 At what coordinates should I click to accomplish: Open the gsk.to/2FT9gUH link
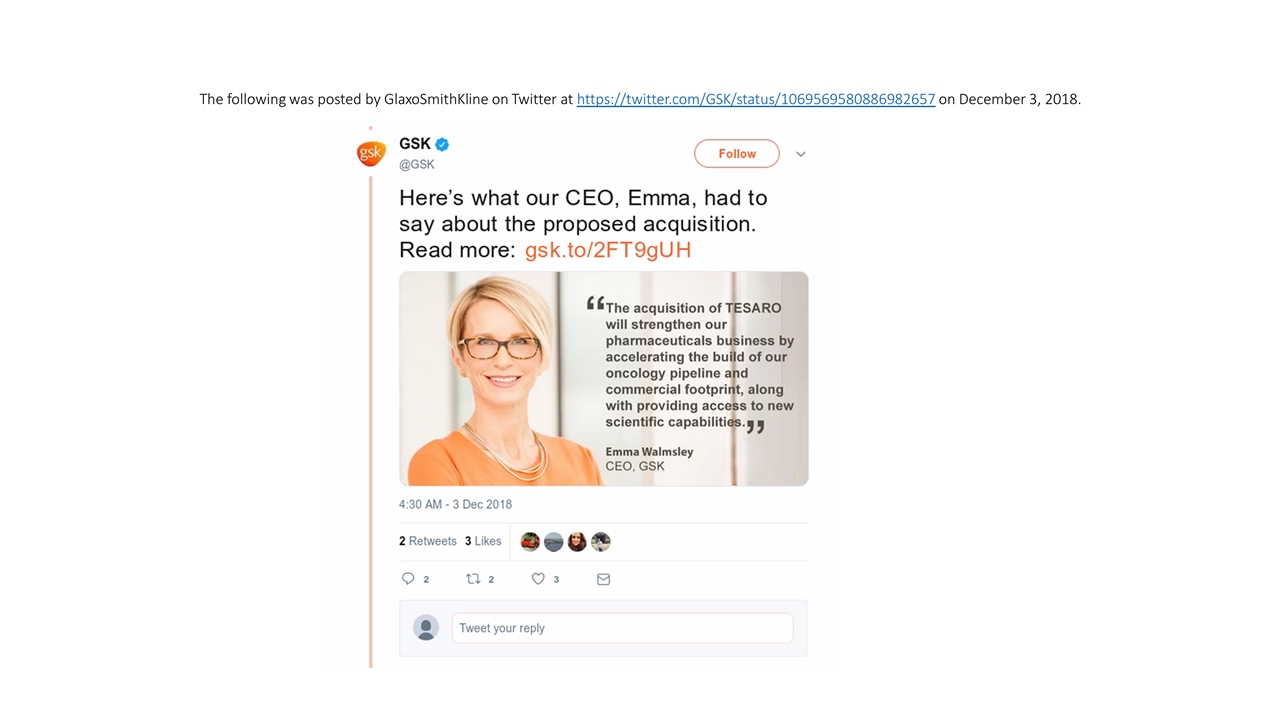click(x=608, y=250)
